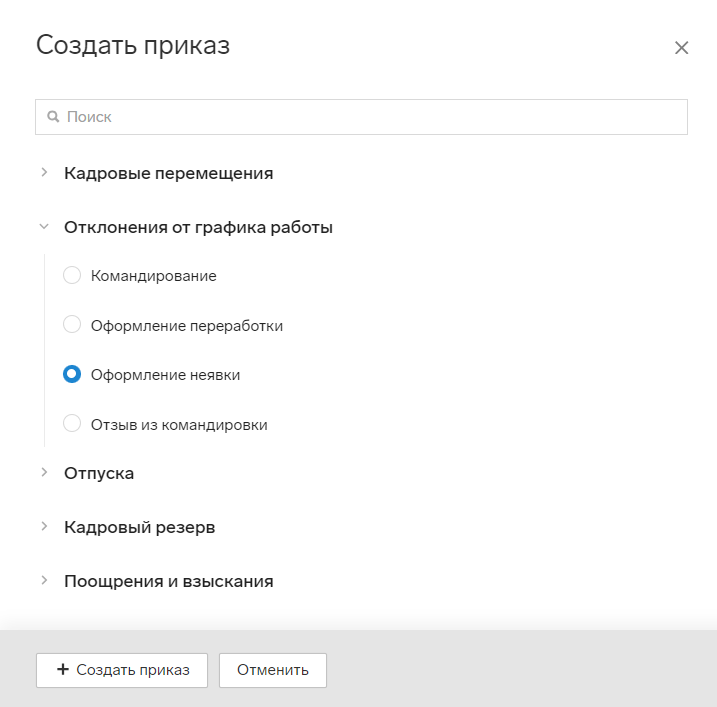Click the Отменить button
Viewport: 717px width, 707px height.
[273, 670]
